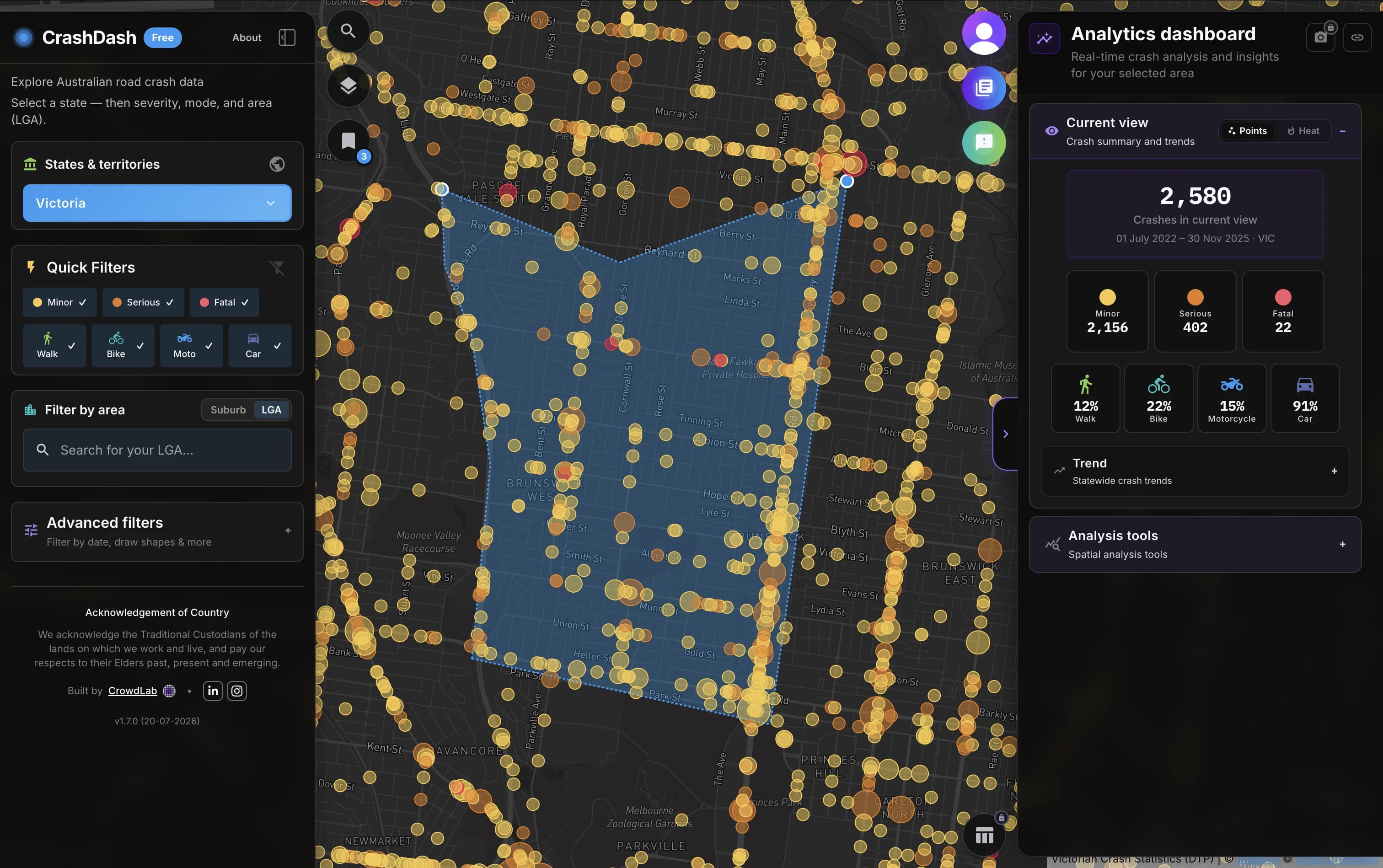1383x868 pixels.
Task: Click the CrashDash logo icon
Action: 23,38
